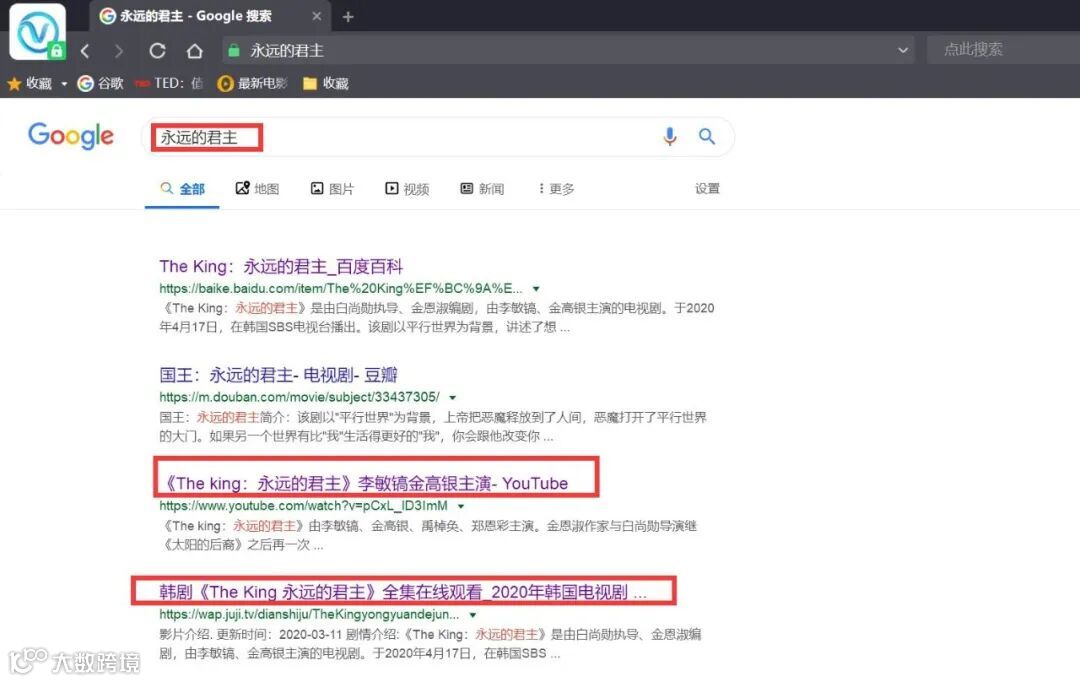Close the 永远的君主 Google tab
Viewport: 1080px width, 682px height.
316,16
